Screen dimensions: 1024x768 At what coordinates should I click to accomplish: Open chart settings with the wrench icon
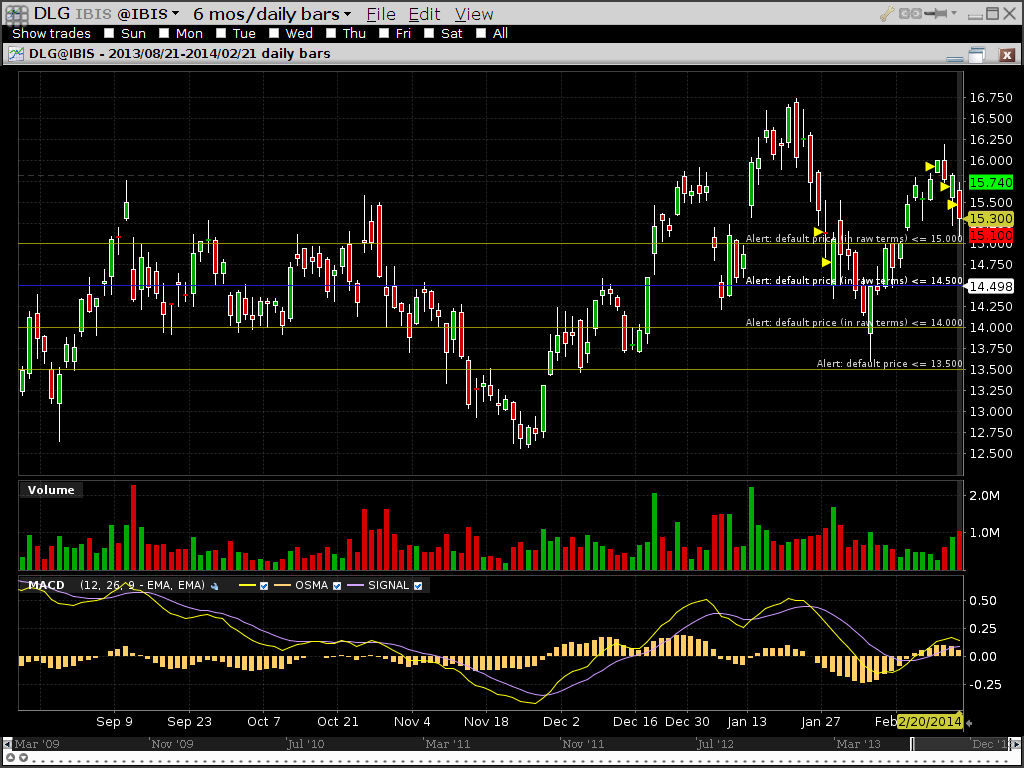888,13
